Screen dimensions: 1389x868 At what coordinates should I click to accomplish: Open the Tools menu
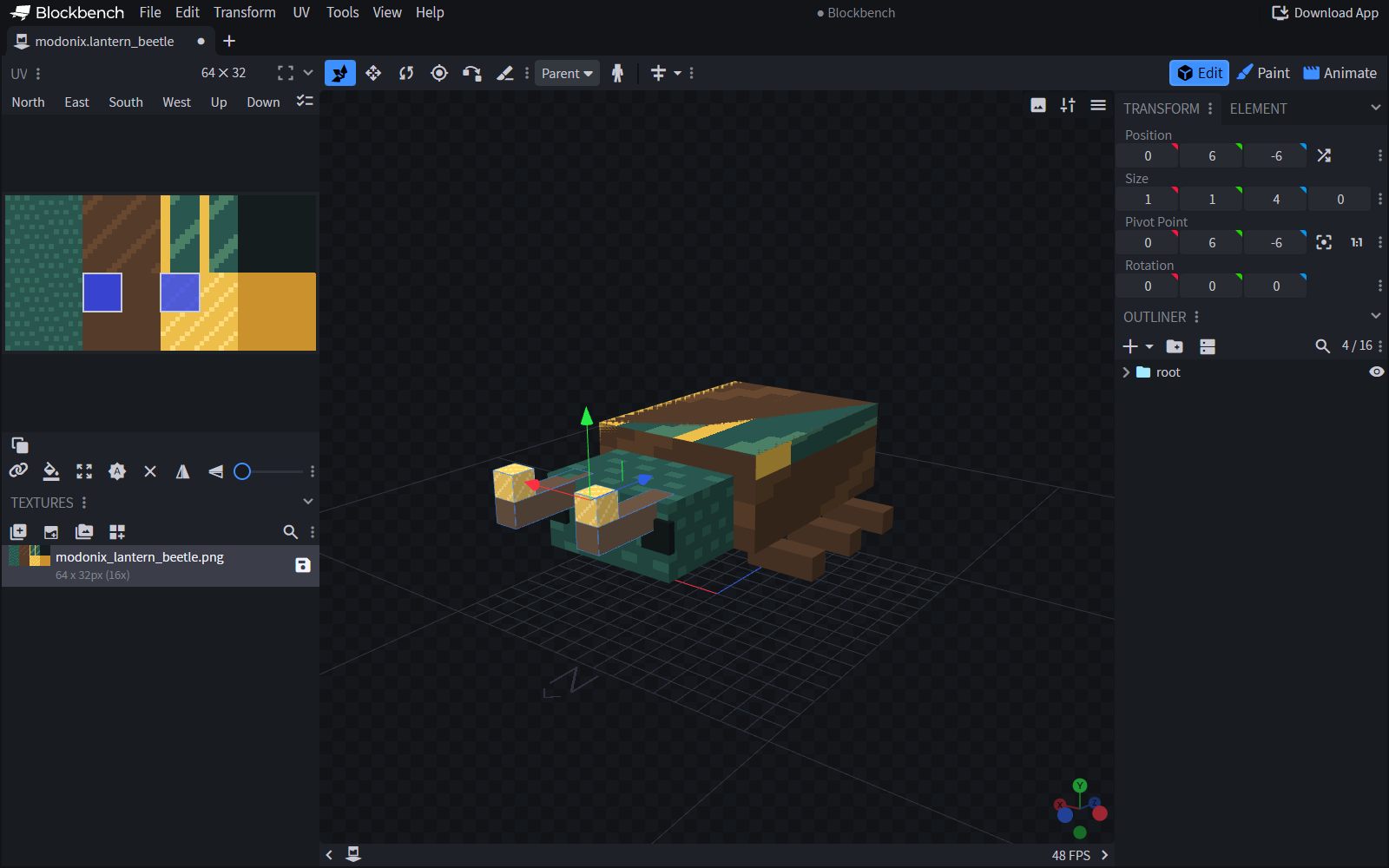click(x=342, y=12)
